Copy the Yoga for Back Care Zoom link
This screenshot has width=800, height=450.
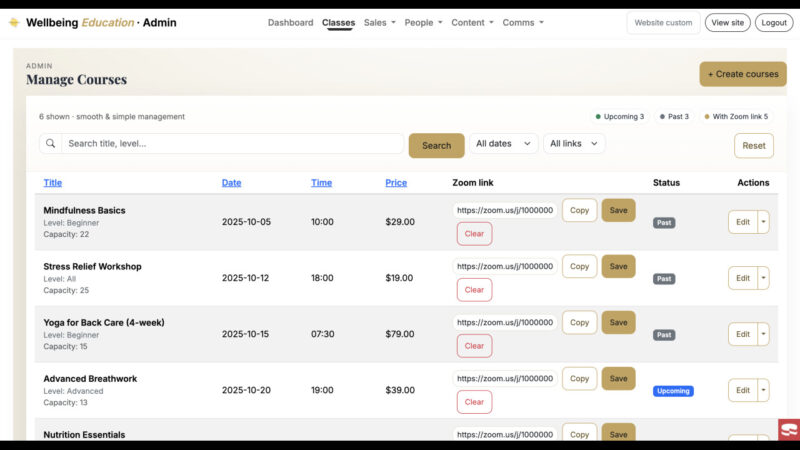579,322
